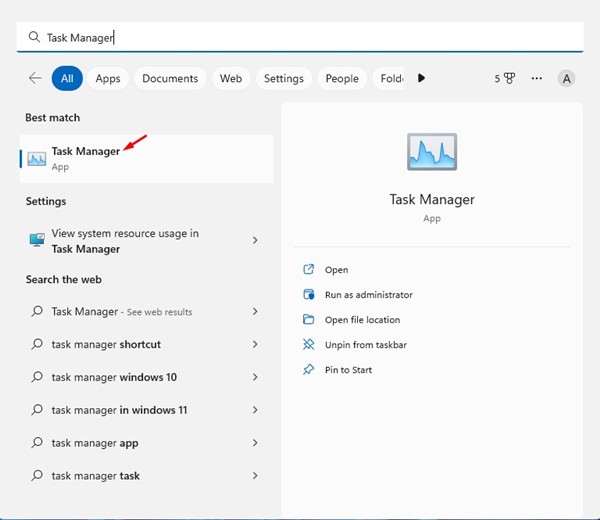
Task: Click the Task Manager icon in best match
Action: (37, 159)
